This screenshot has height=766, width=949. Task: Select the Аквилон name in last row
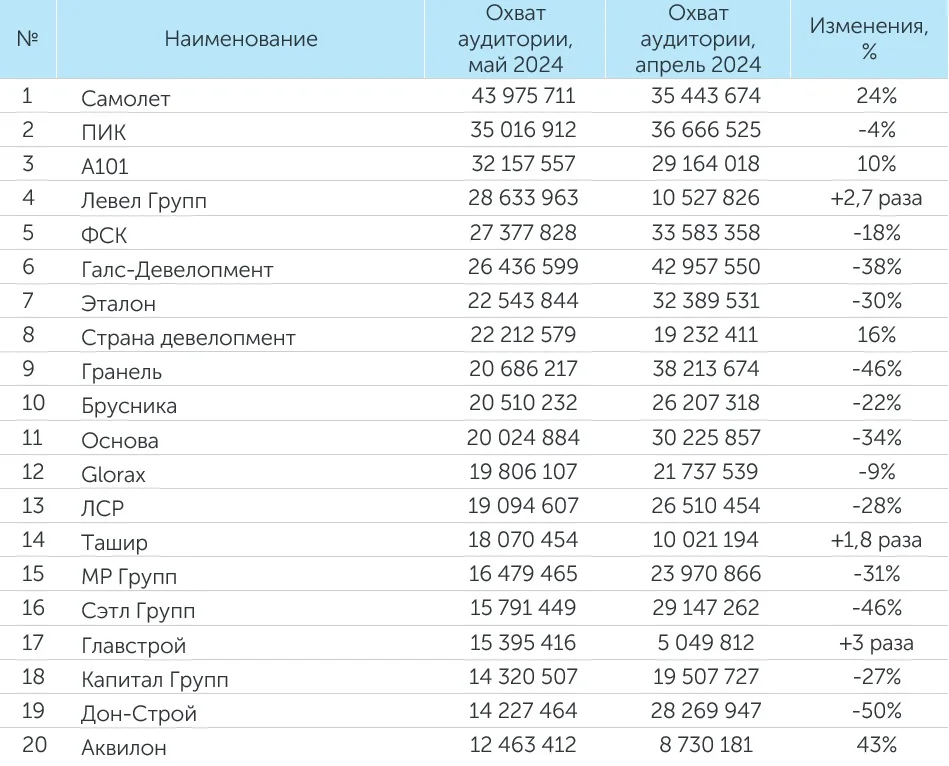(x=124, y=747)
